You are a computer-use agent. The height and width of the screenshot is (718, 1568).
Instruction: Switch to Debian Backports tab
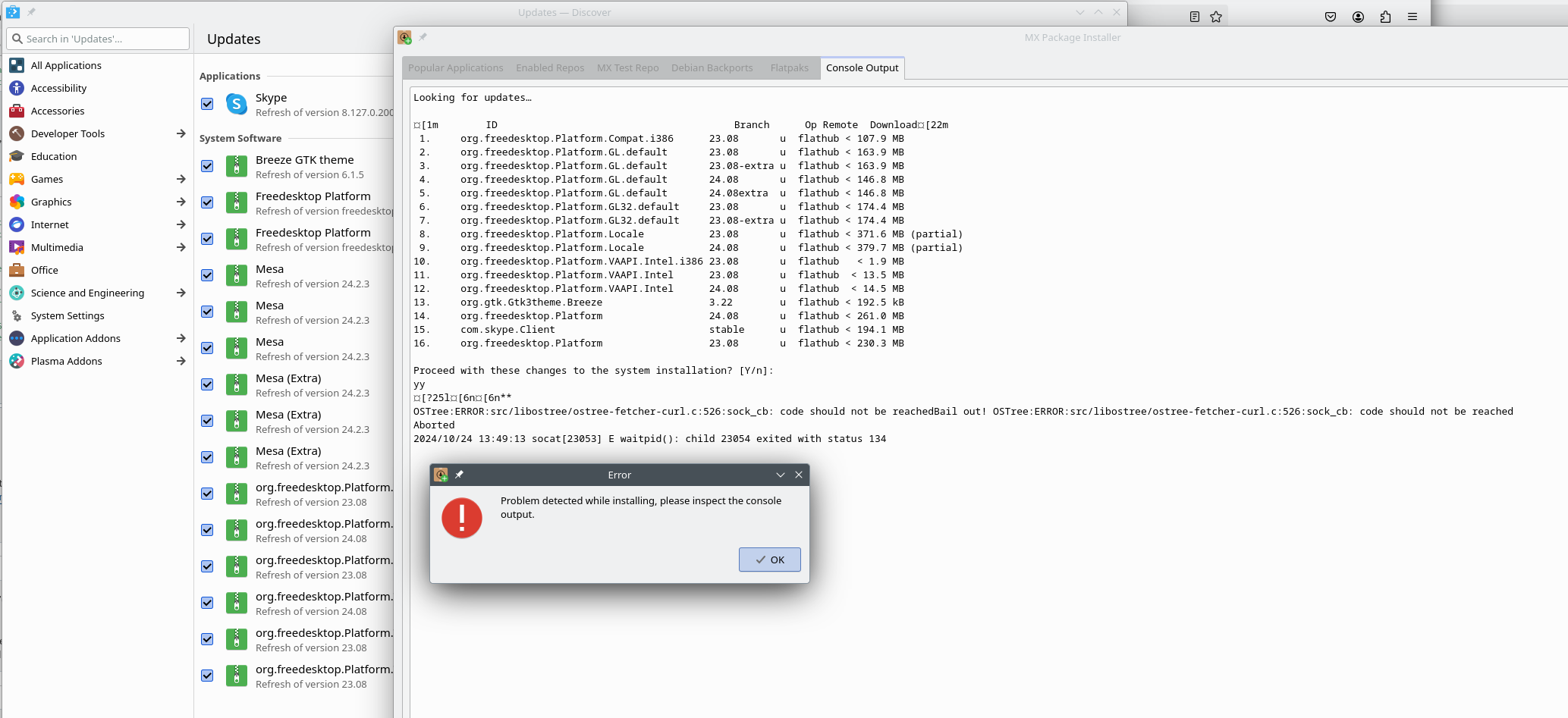click(712, 68)
